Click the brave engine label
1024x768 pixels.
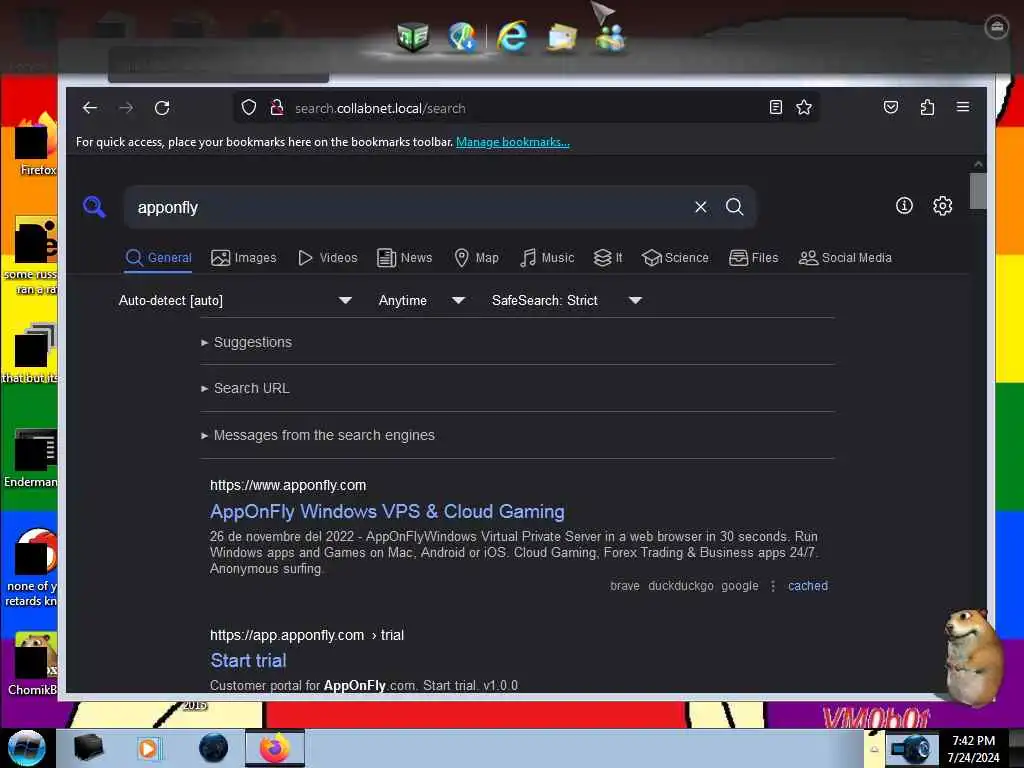point(624,586)
